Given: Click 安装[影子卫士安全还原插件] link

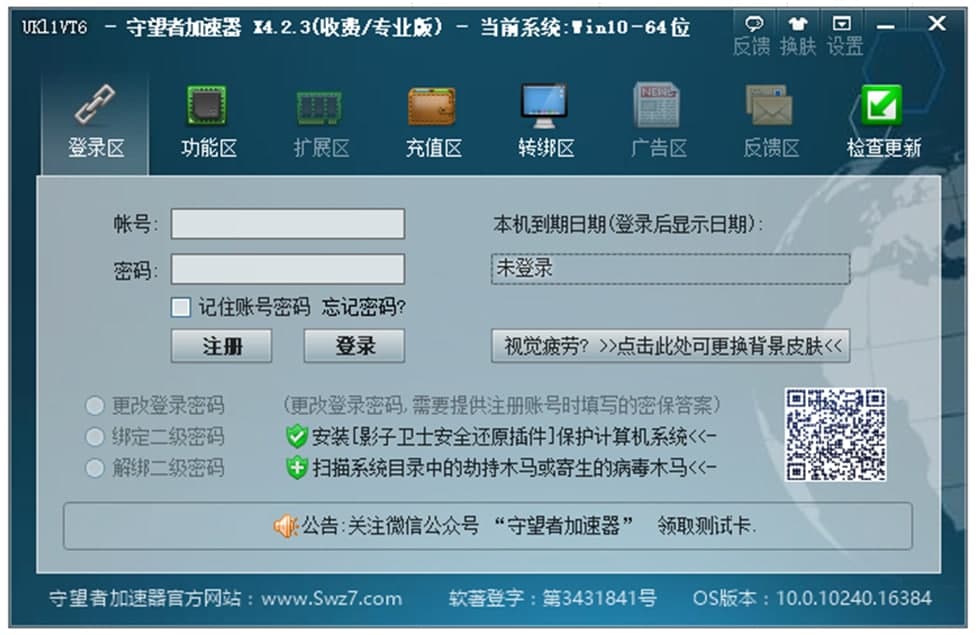Looking at the screenshot, I should pos(514,436).
